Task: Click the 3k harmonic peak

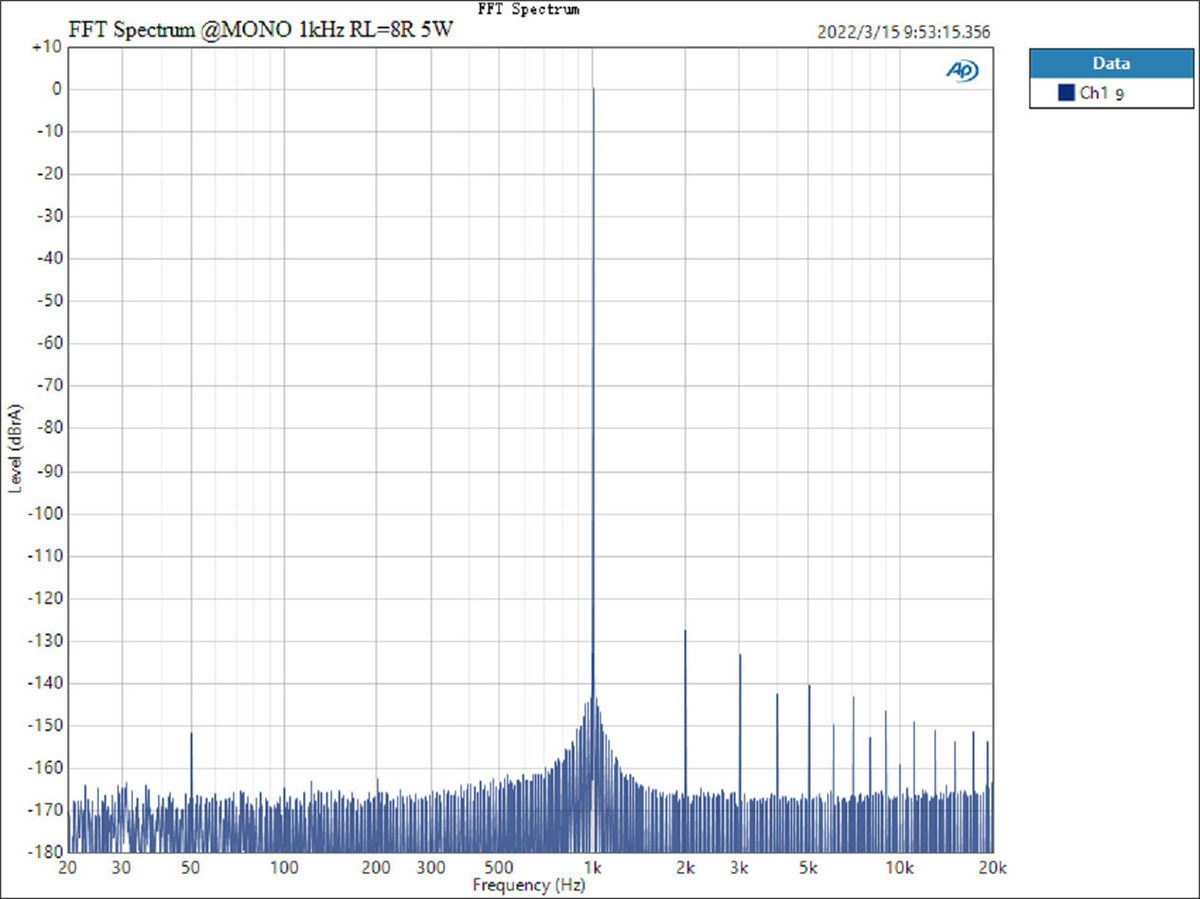Action: tap(740, 656)
